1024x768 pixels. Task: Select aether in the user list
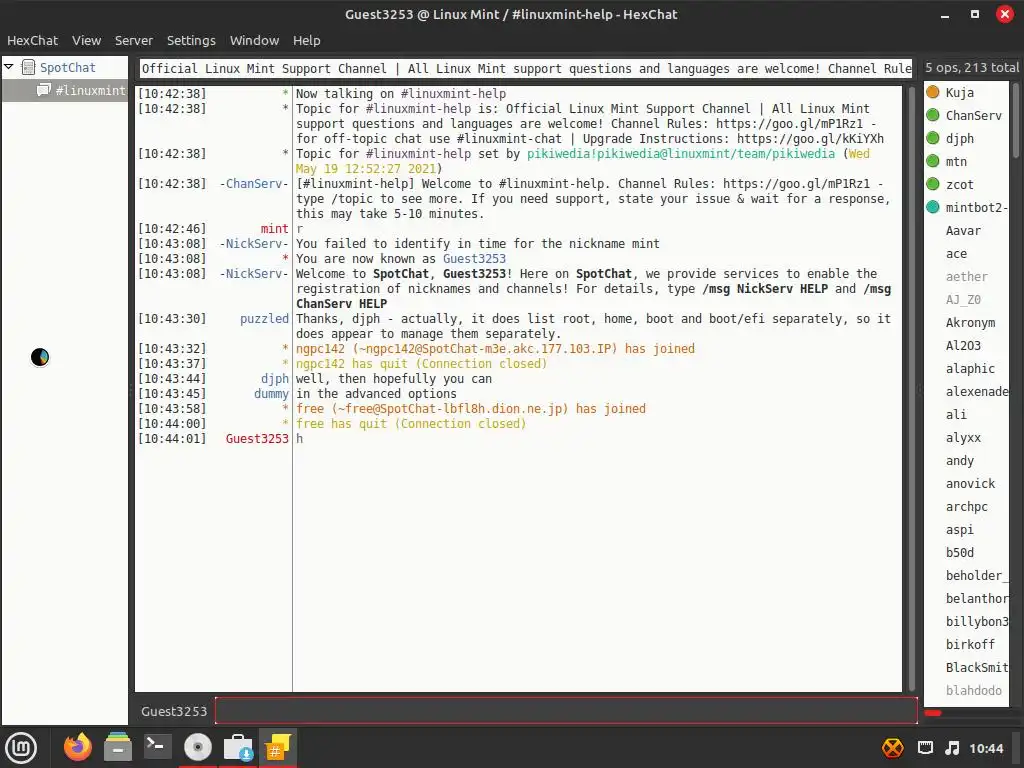tap(967, 276)
